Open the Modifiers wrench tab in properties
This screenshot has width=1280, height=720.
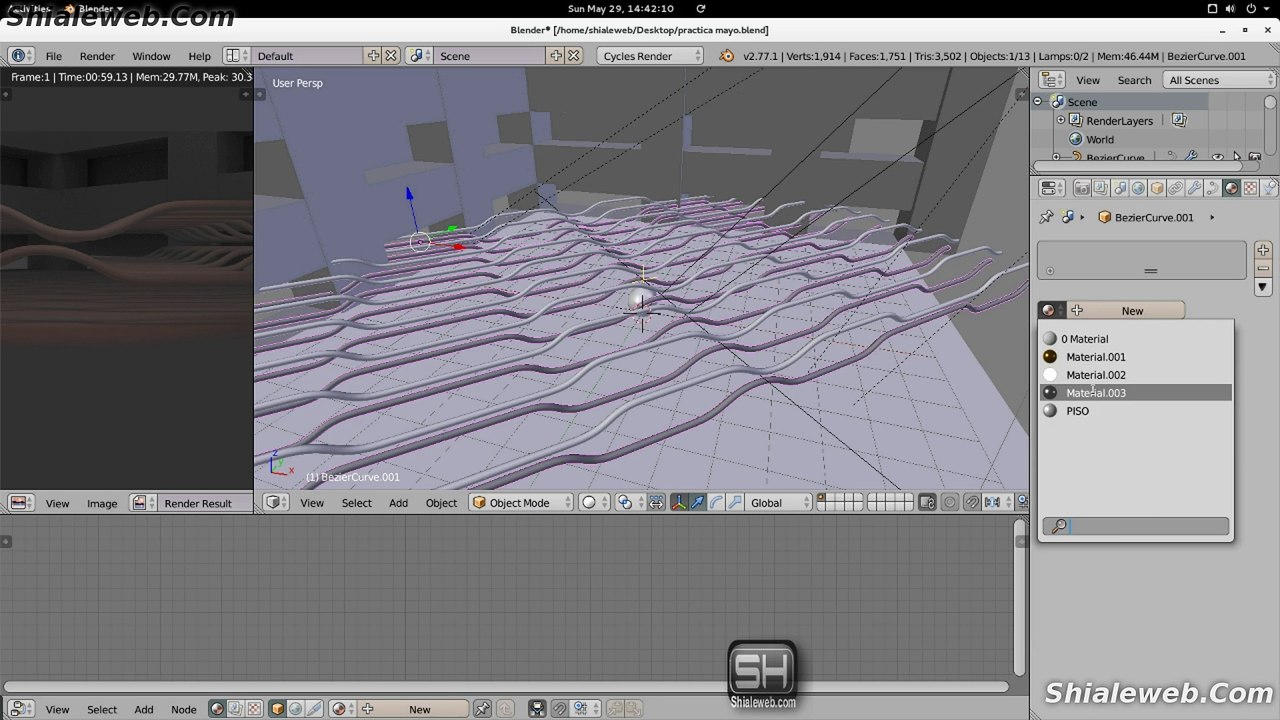pos(1194,188)
